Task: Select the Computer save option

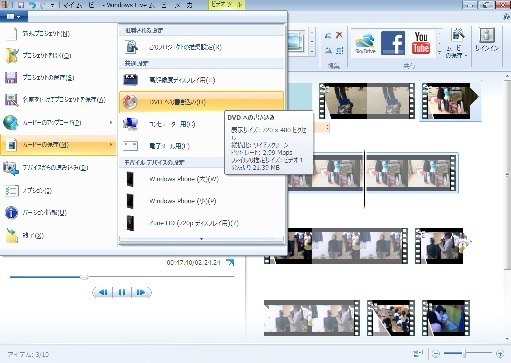Action: pos(172,124)
